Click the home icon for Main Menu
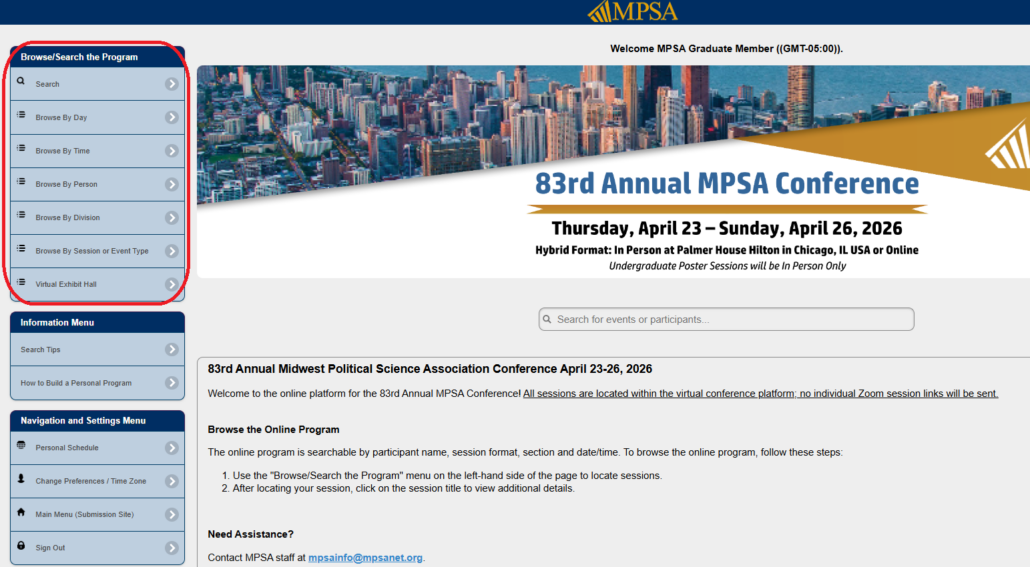The image size is (1030, 567). (x=21, y=514)
